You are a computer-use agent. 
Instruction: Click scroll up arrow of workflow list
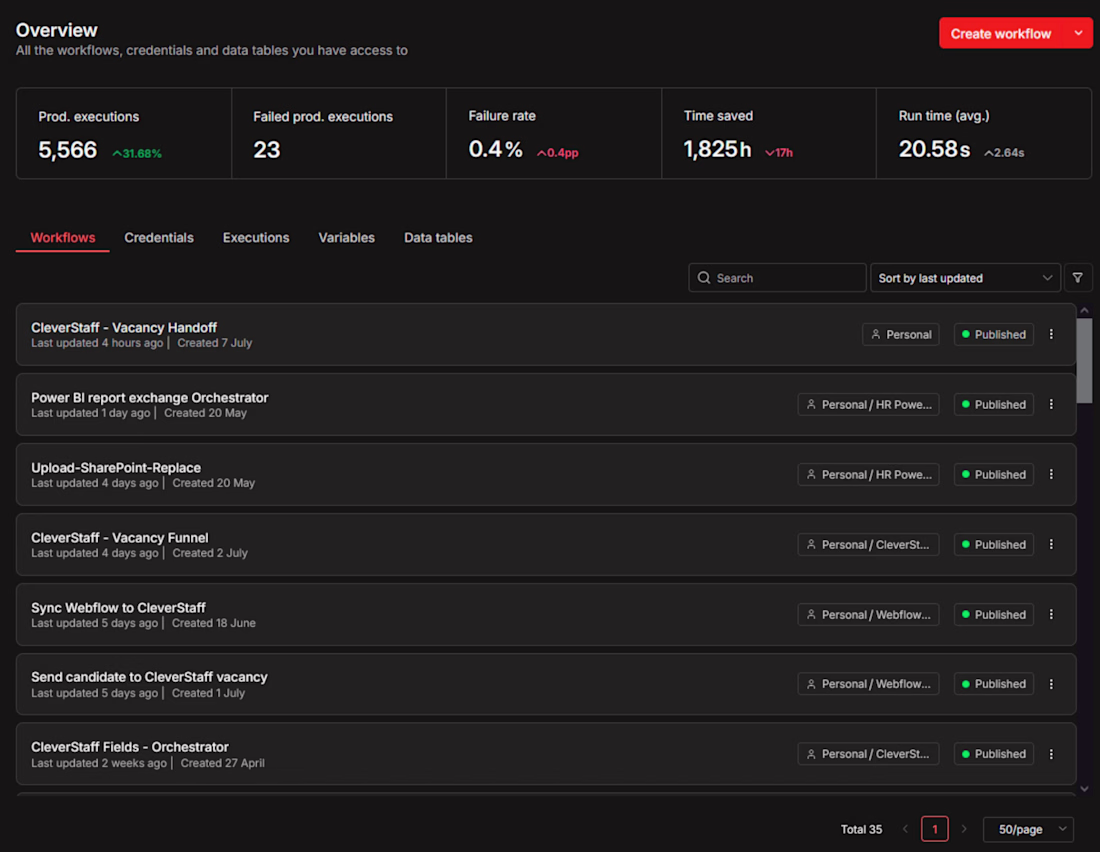click(x=1085, y=310)
